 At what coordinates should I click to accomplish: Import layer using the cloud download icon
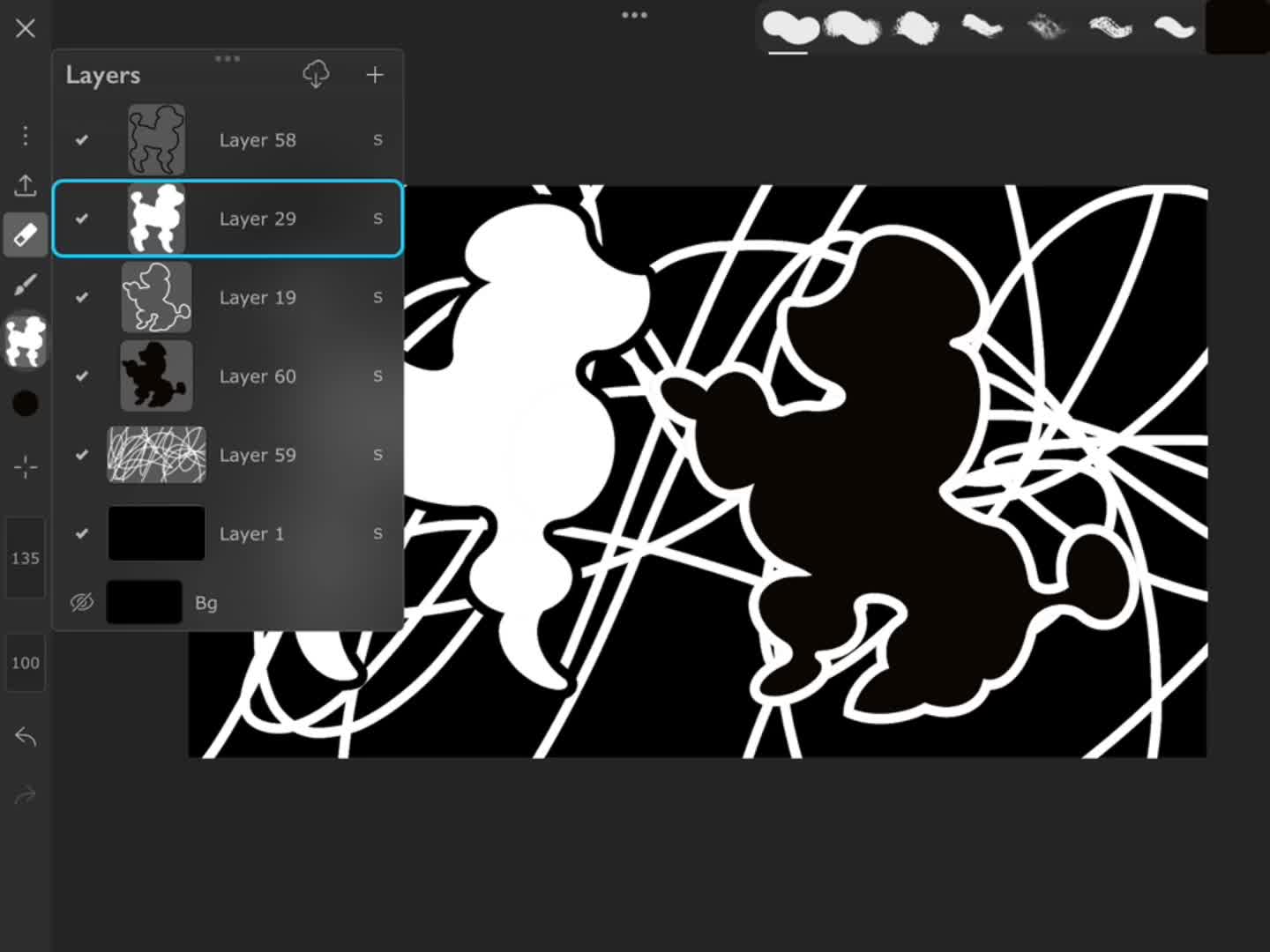(316, 75)
